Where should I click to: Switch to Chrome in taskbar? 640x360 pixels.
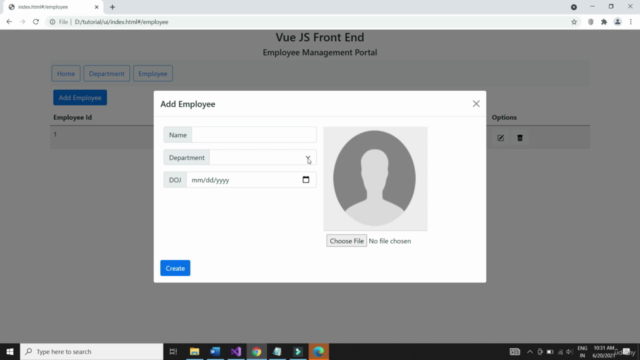coord(257,351)
